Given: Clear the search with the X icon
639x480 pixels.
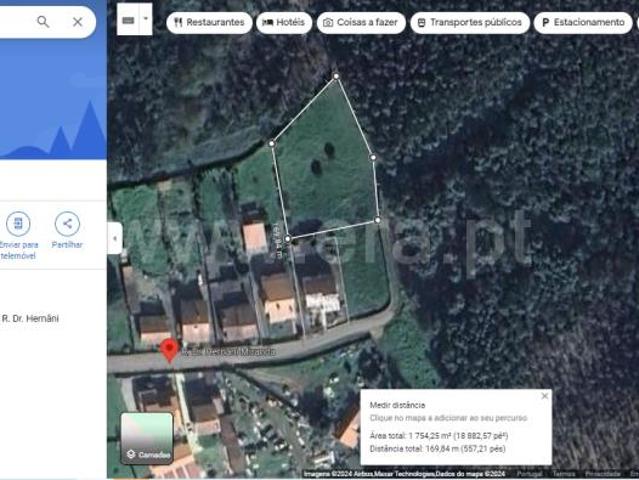Looking at the screenshot, I should (x=78, y=21).
